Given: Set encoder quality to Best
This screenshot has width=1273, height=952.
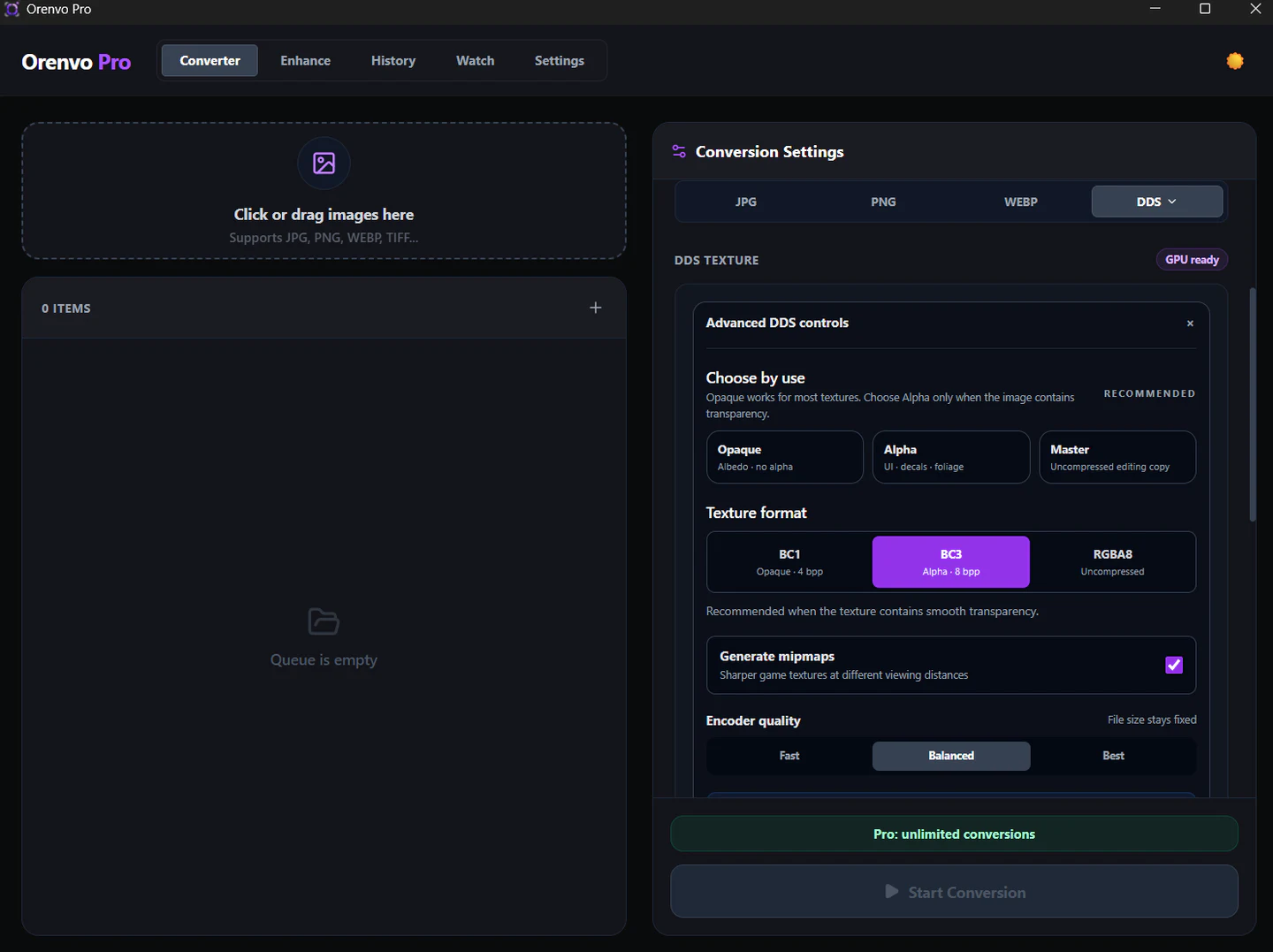Looking at the screenshot, I should [x=1113, y=756].
